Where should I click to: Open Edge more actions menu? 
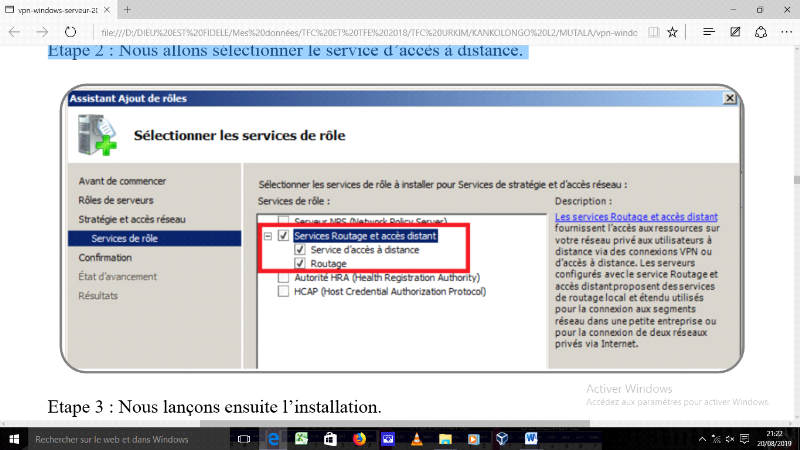[787, 32]
